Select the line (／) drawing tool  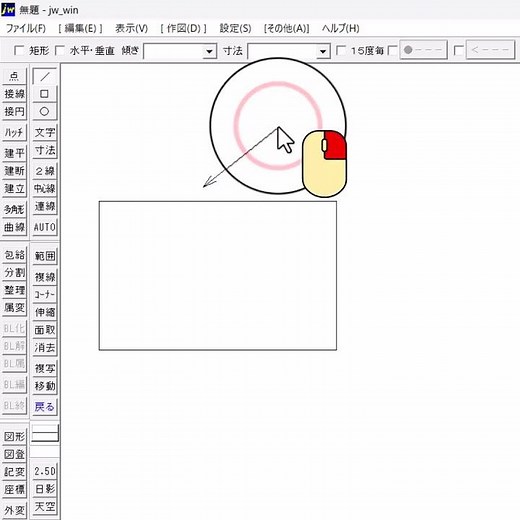tap(45, 77)
